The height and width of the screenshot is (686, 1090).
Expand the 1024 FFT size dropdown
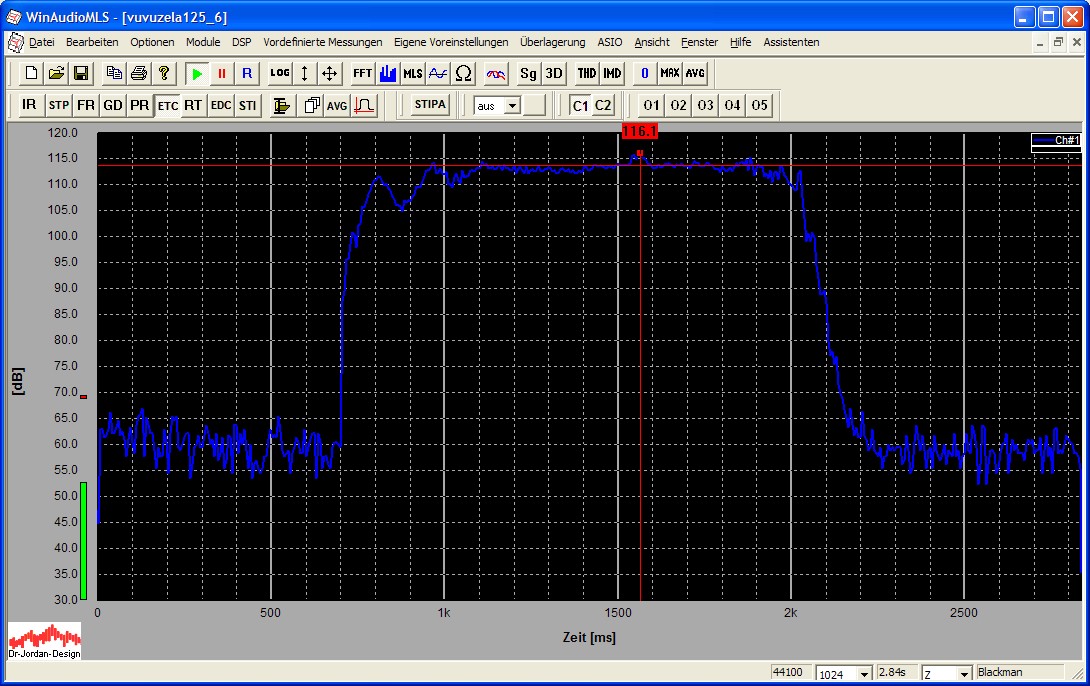[x=865, y=674]
